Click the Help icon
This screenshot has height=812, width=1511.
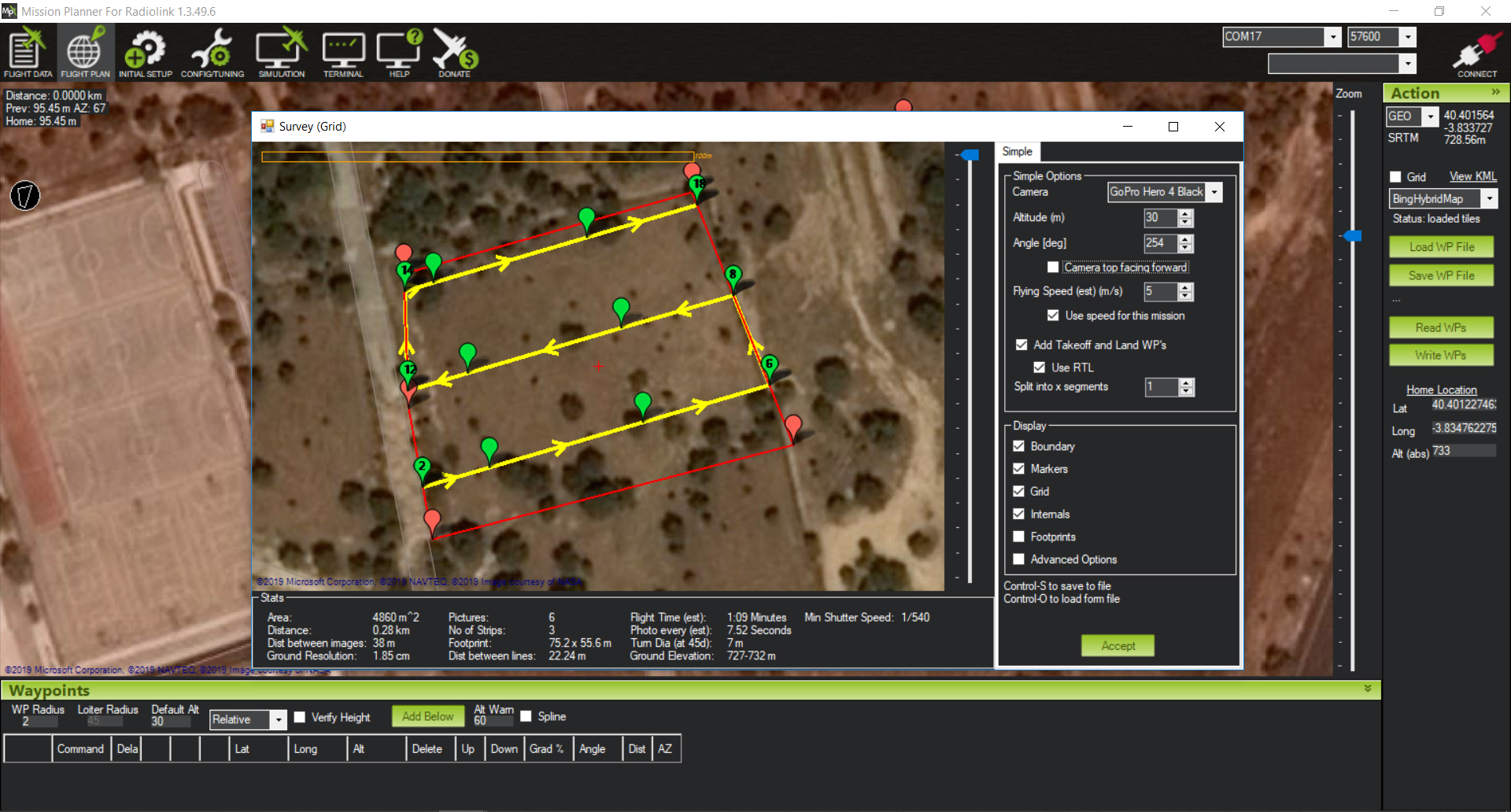(x=399, y=52)
